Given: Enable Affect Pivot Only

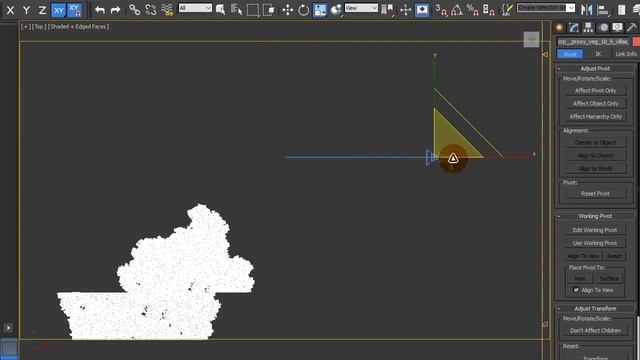Looking at the screenshot, I should [596, 91].
